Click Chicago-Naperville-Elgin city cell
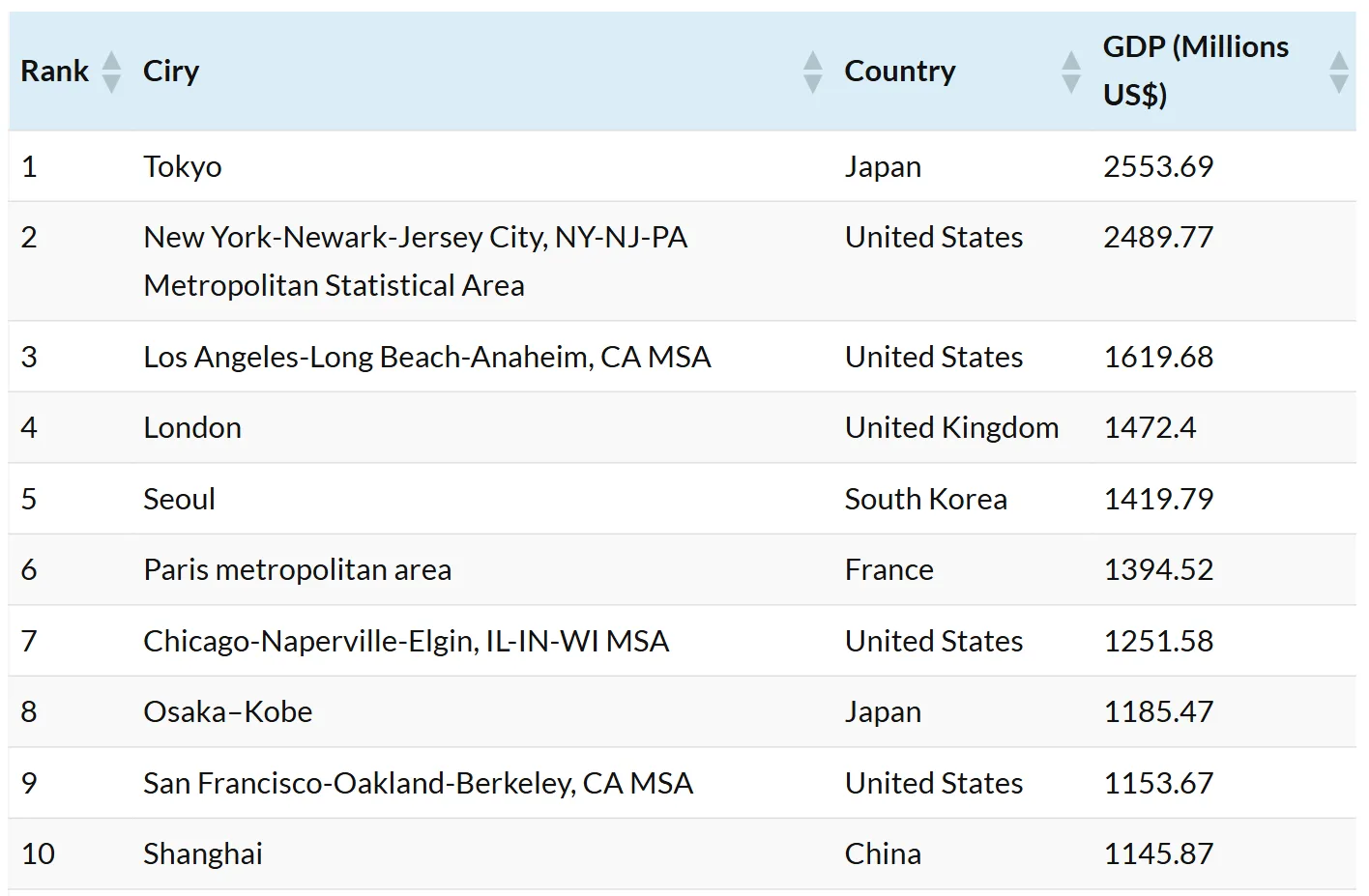Image resolution: width=1369 pixels, height=896 pixels. tap(406, 641)
